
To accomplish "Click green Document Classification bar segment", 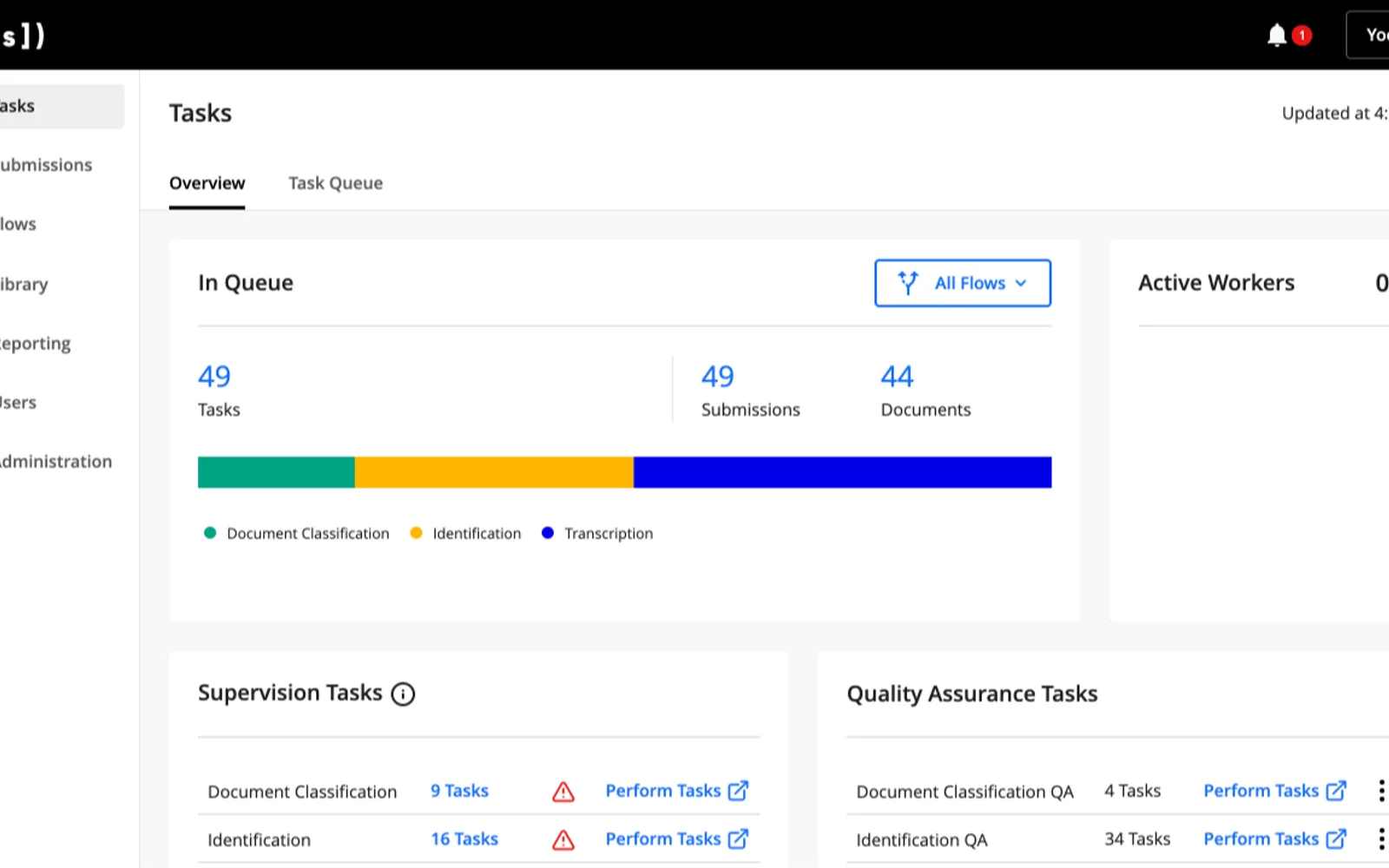I will click(x=276, y=472).
